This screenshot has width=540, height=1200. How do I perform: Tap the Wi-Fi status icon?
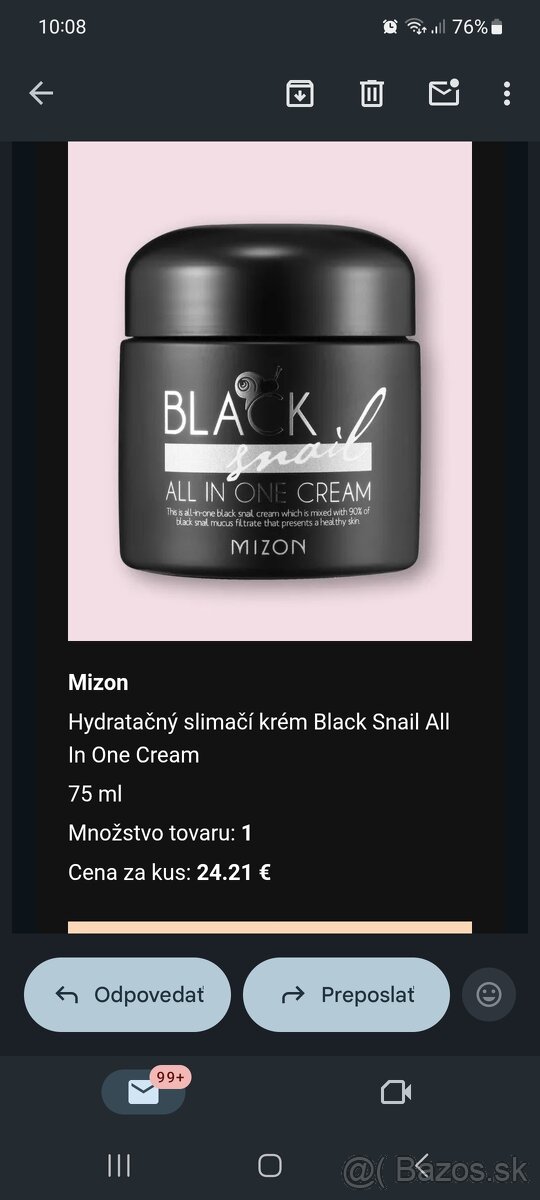pos(416,28)
